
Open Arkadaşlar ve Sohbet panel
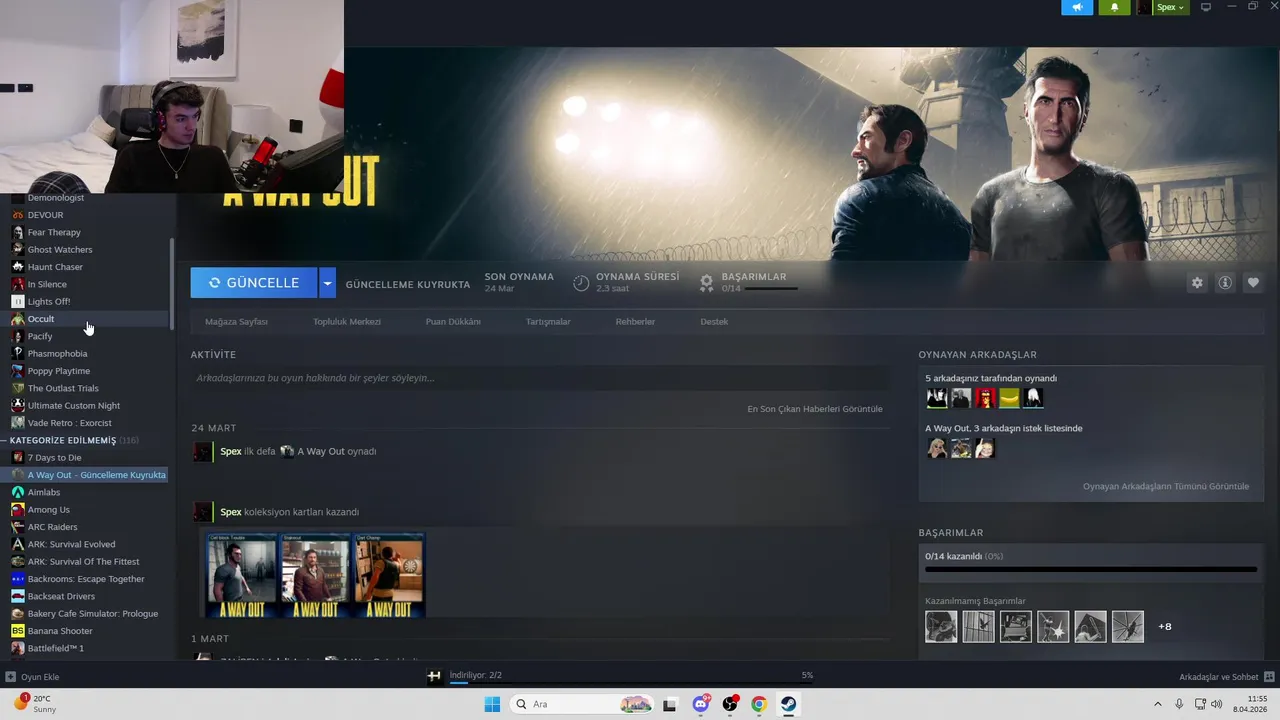[x=1226, y=677]
